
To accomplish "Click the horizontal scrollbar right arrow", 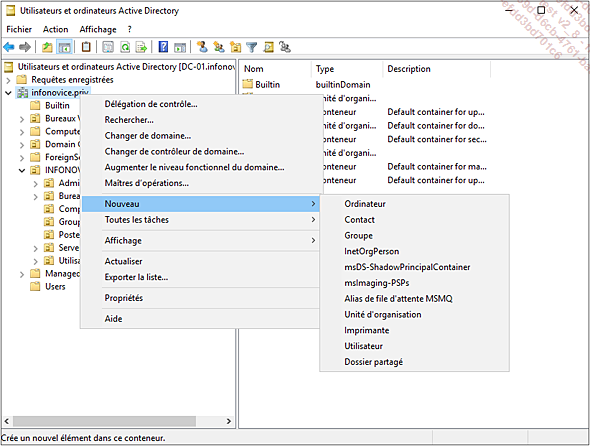I will [x=229, y=421].
